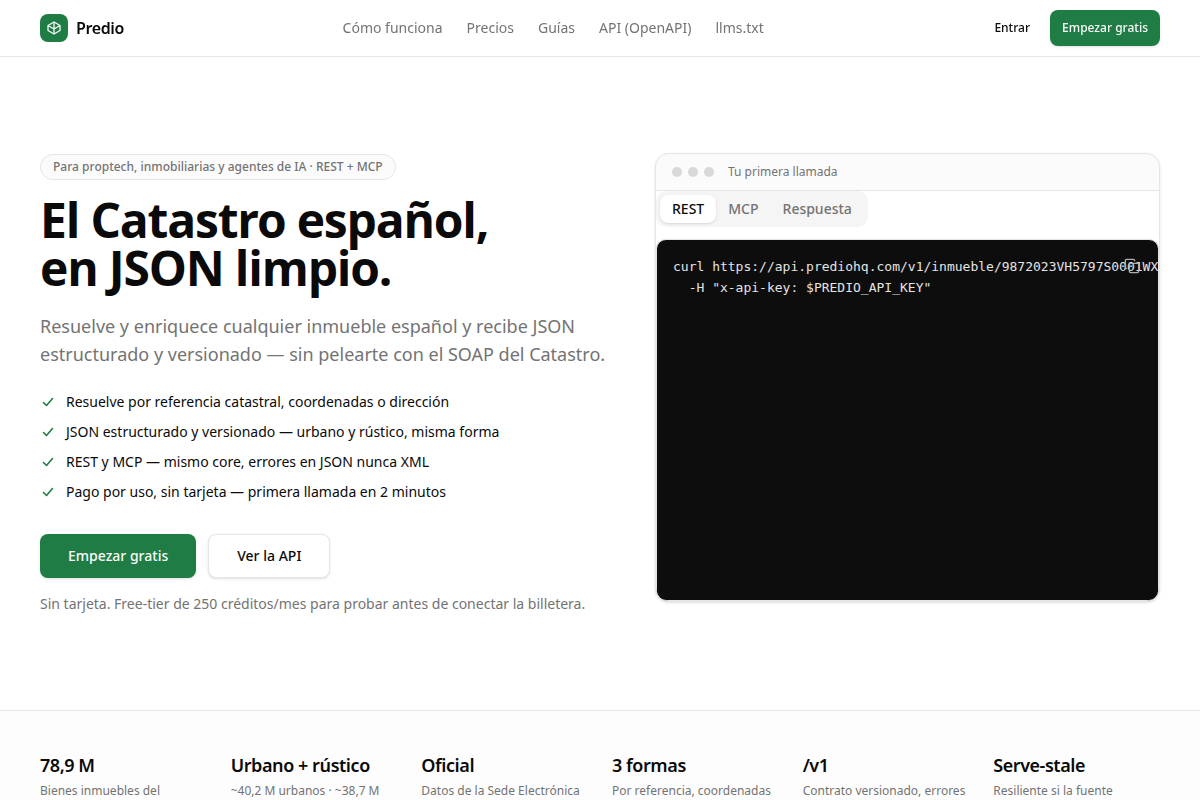
Task: Open the Guías section
Action: pos(556,28)
